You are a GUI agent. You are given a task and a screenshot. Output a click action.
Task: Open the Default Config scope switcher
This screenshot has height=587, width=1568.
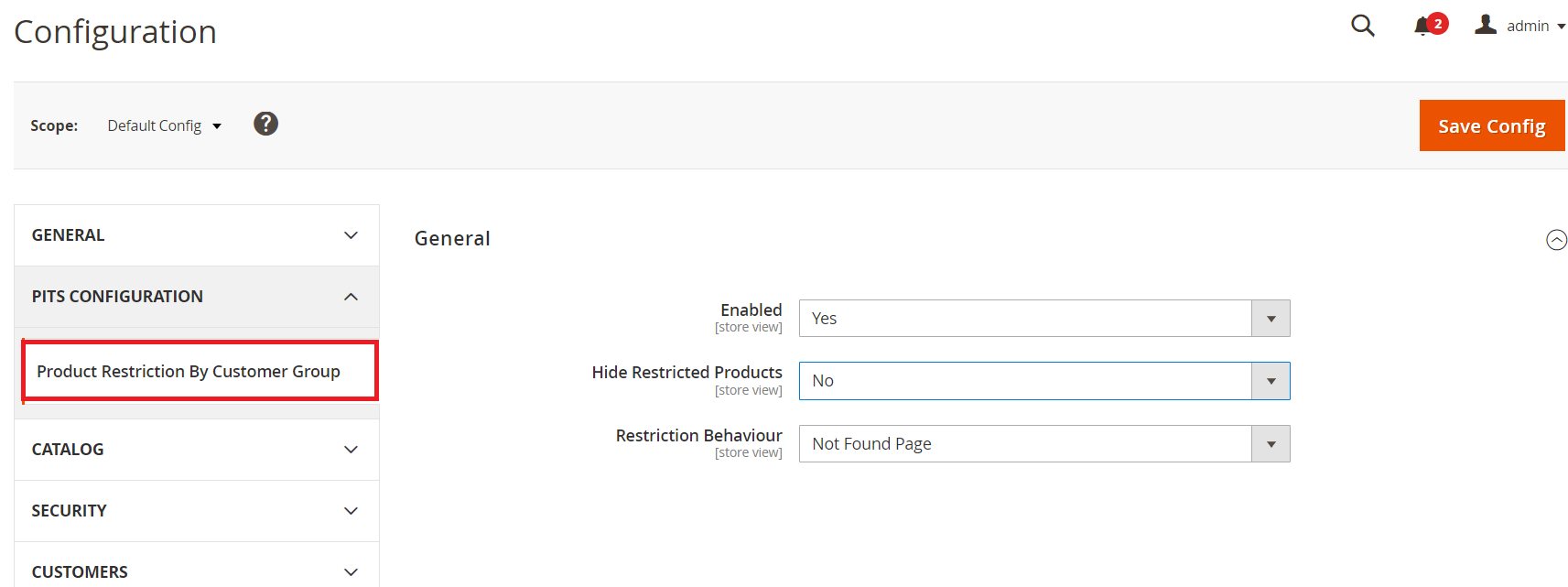click(x=164, y=125)
